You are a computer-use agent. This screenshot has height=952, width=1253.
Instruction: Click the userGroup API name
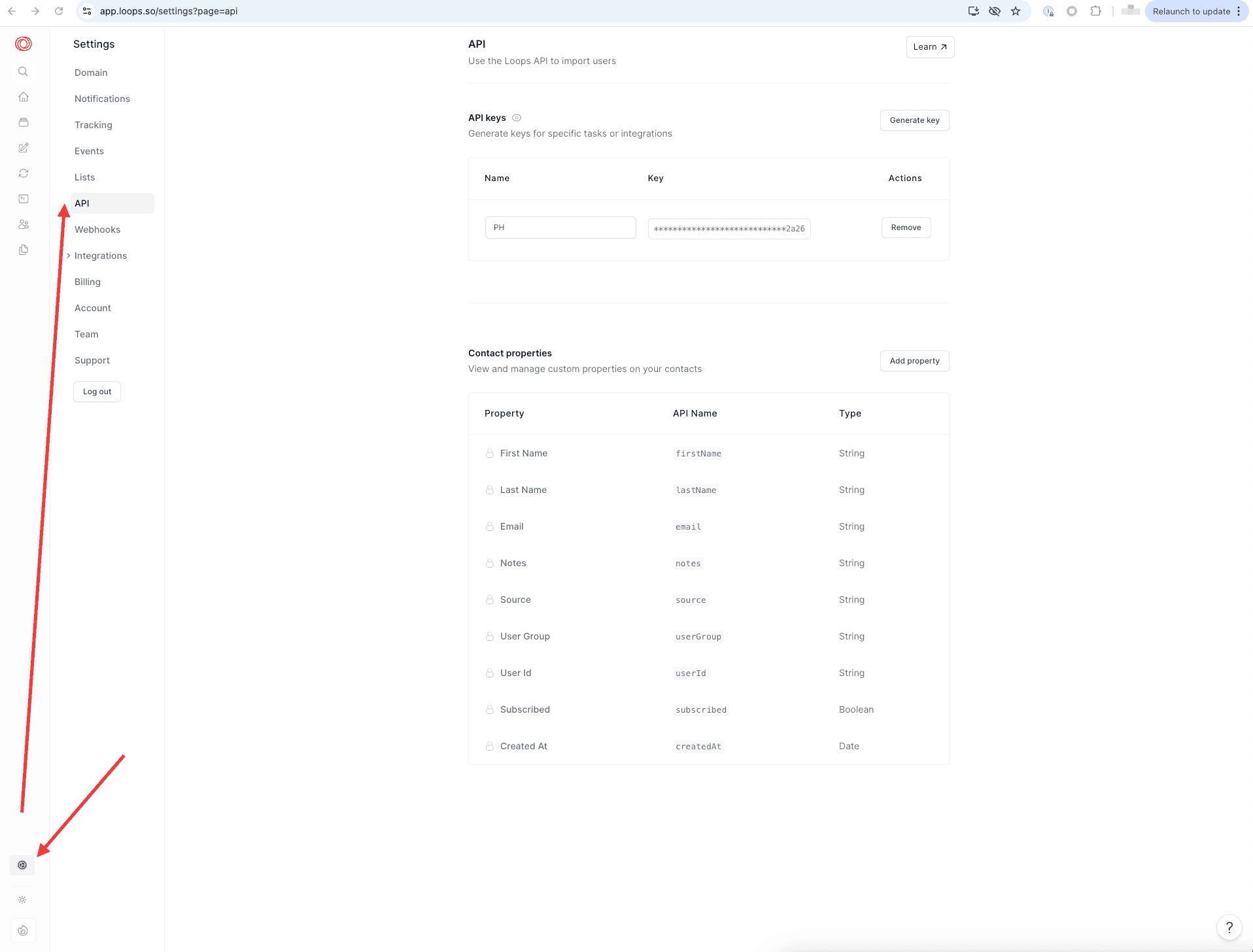click(698, 636)
